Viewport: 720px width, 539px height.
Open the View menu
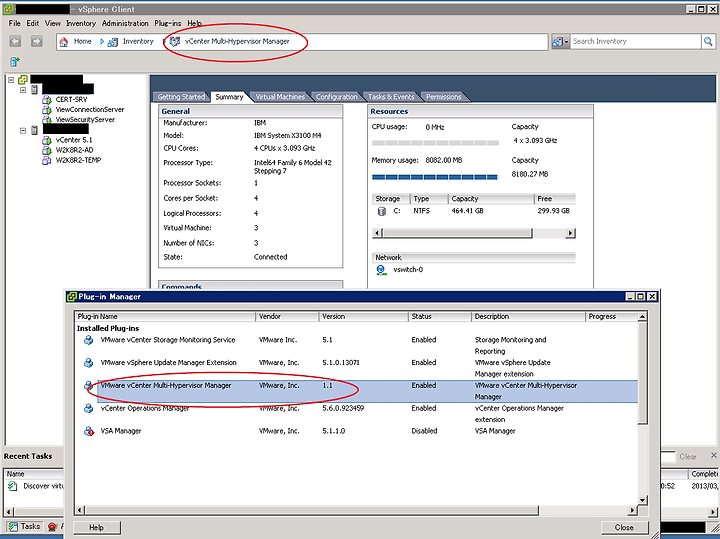click(52, 23)
